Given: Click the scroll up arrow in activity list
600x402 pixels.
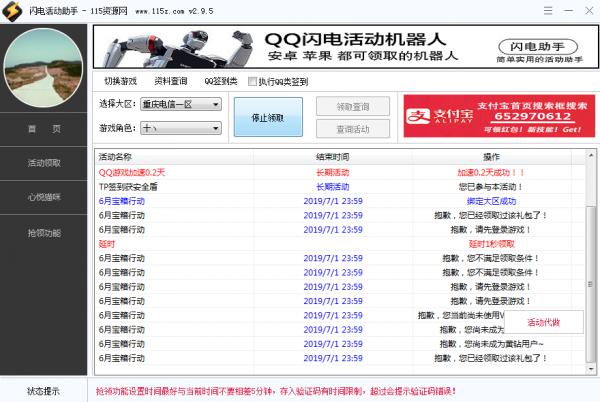Looking at the screenshot, I should point(591,155).
